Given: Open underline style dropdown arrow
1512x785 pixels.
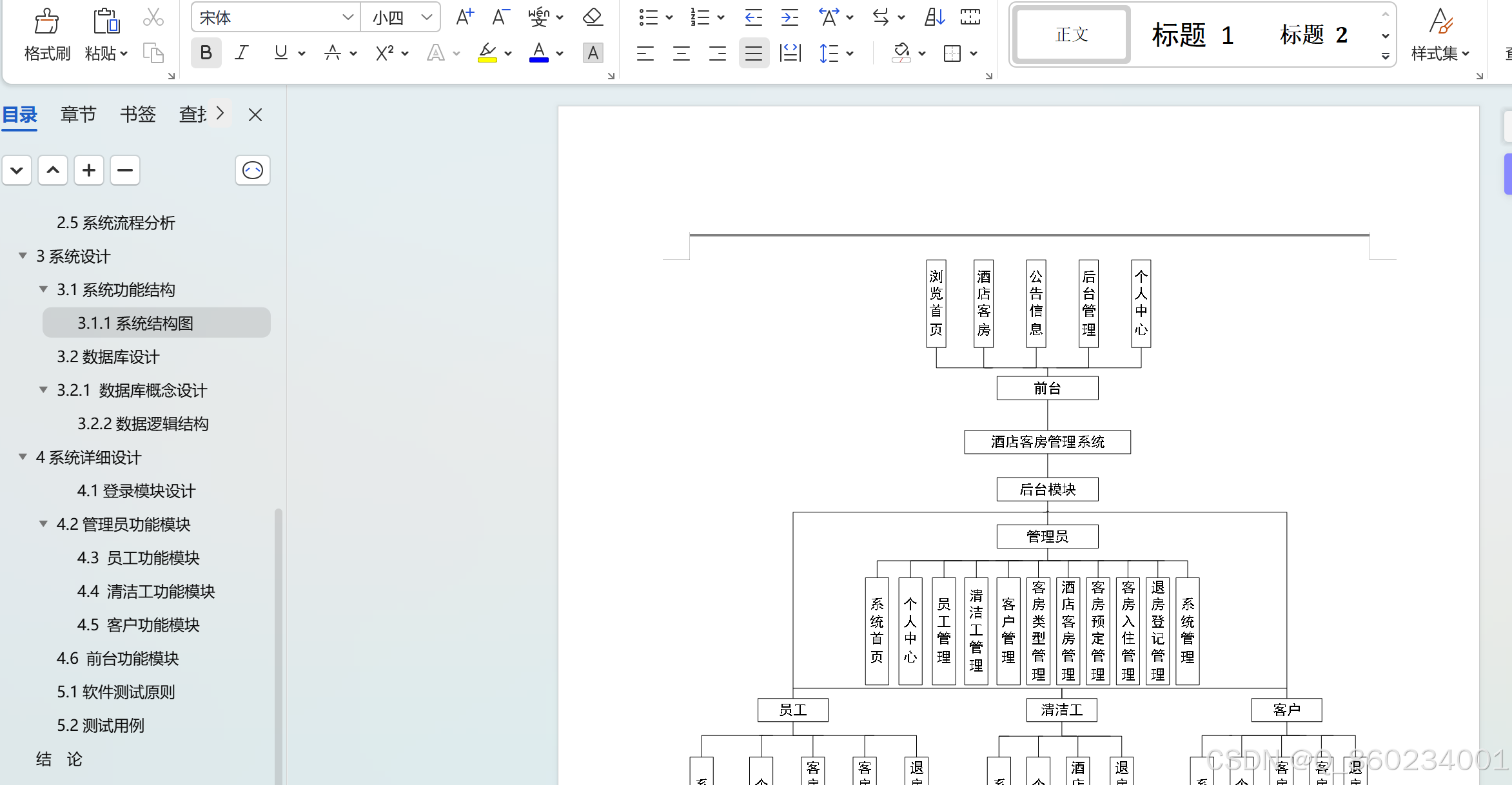Looking at the screenshot, I should [x=301, y=53].
